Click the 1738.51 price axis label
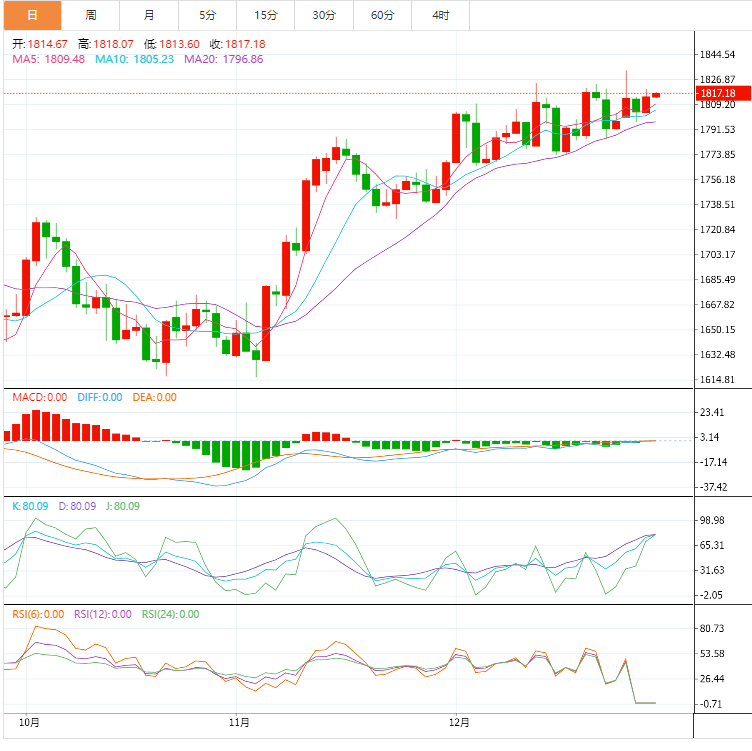The width and height of the screenshot is (752, 751). tap(717, 205)
